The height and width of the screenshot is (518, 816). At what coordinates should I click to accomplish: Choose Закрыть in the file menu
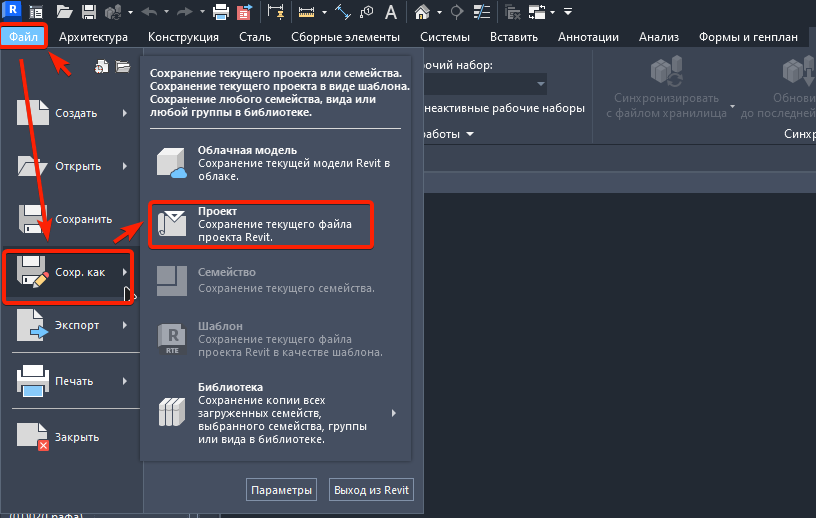click(x=72, y=437)
